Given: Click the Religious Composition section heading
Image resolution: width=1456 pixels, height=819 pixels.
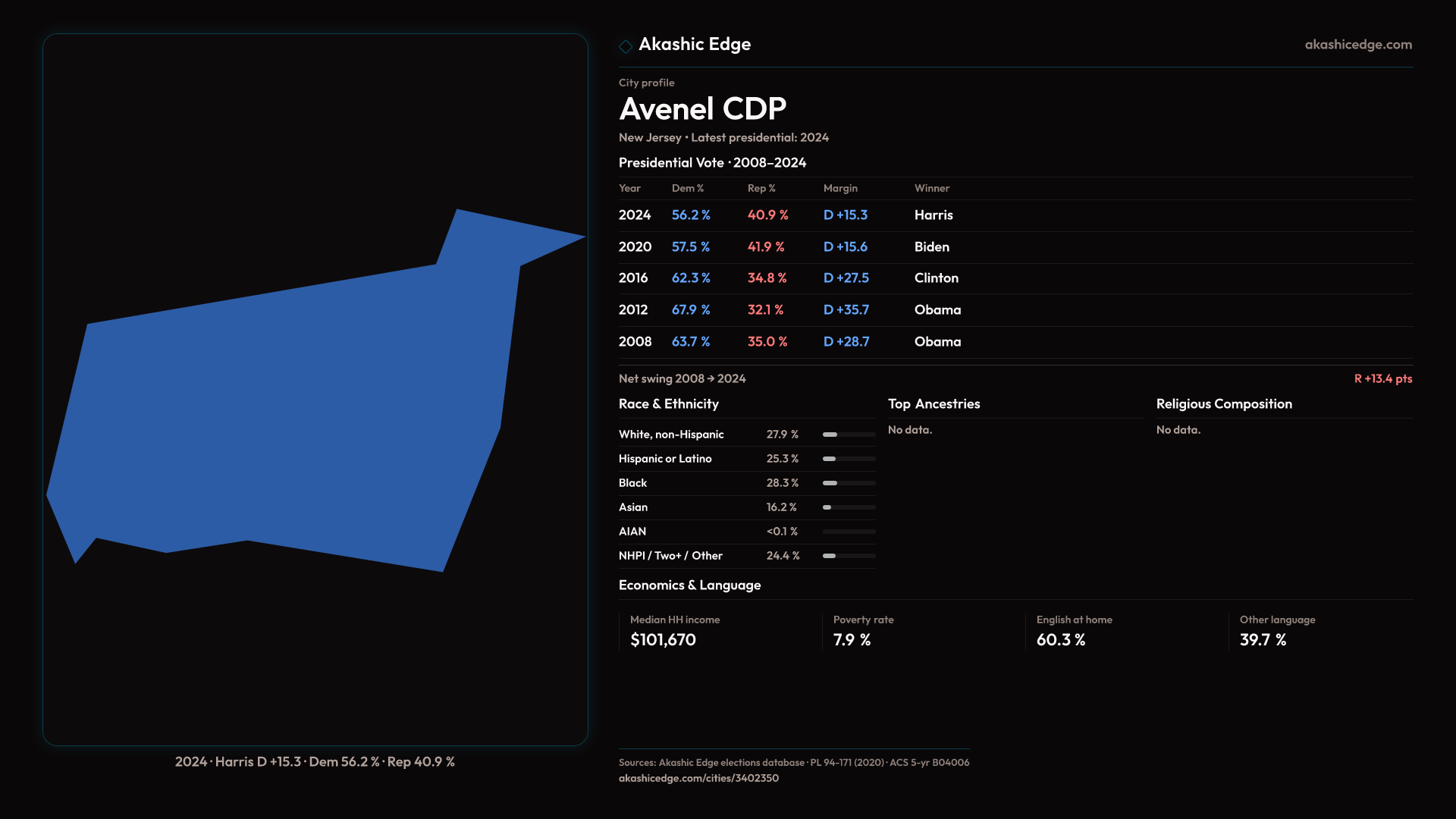Looking at the screenshot, I should 1223,404.
